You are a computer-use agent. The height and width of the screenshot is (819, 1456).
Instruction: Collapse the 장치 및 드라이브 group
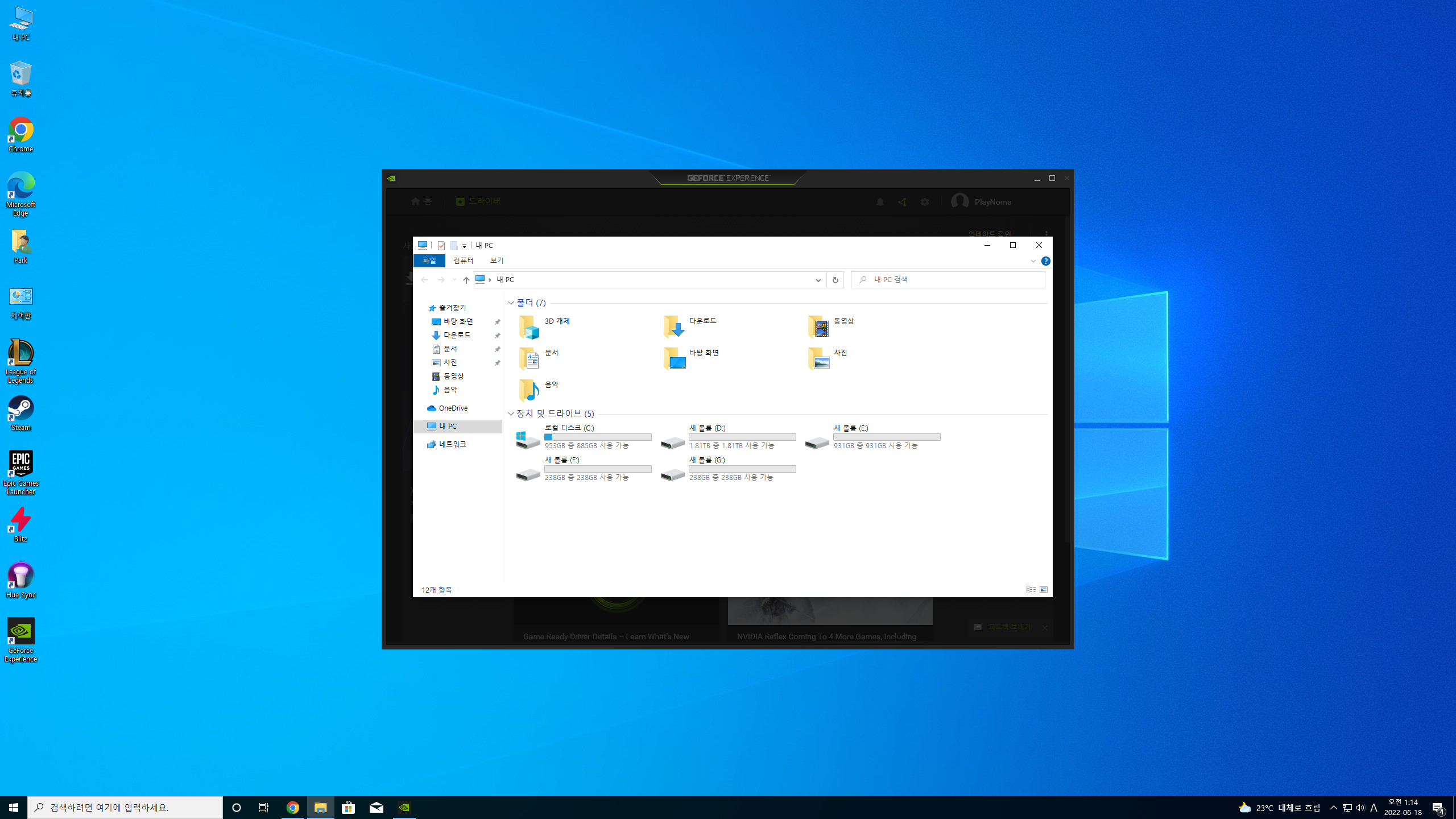click(x=511, y=413)
